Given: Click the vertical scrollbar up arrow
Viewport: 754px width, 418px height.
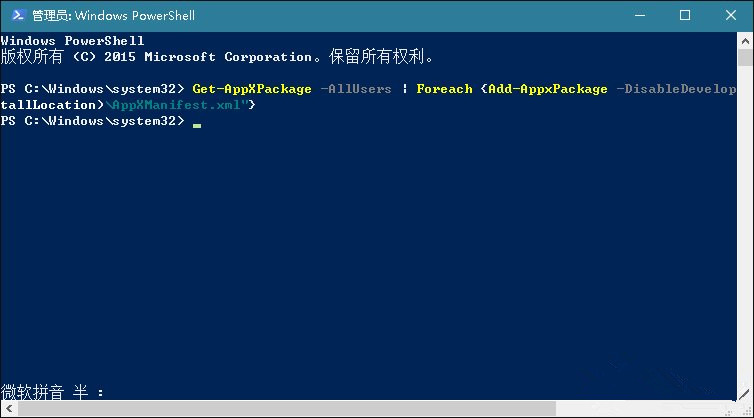Looking at the screenshot, I should tap(745, 41).
